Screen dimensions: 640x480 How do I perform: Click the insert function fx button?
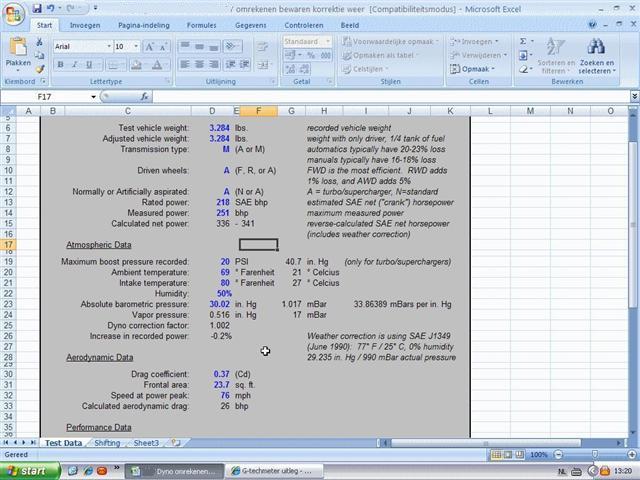144,97
